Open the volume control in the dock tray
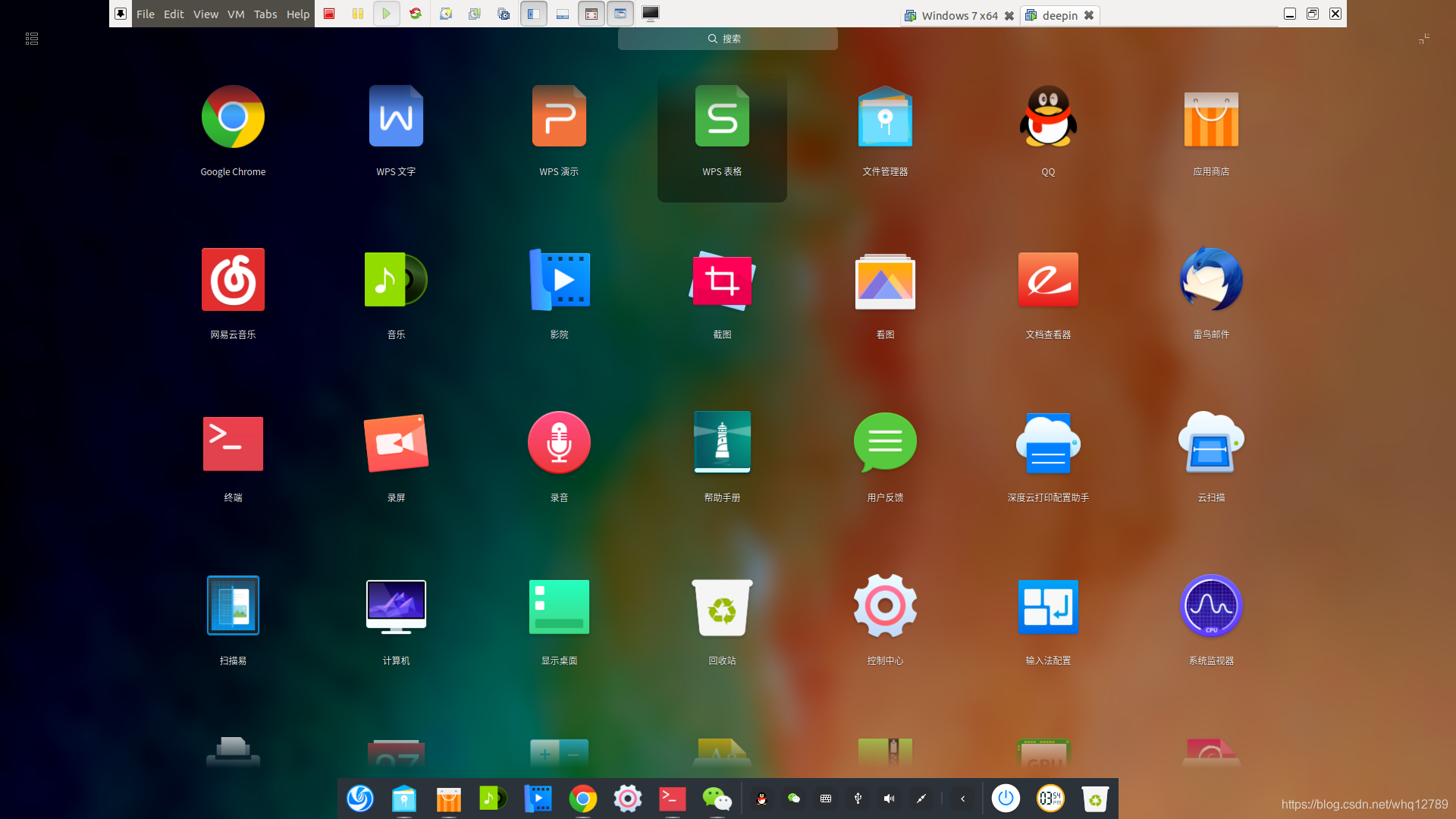This screenshot has height=819, width=1456. (x=889, y=799)
